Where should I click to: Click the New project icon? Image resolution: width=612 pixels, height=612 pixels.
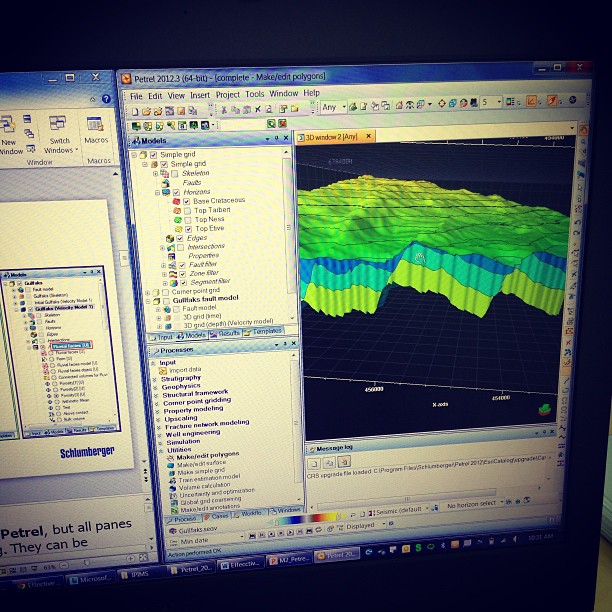135,112
